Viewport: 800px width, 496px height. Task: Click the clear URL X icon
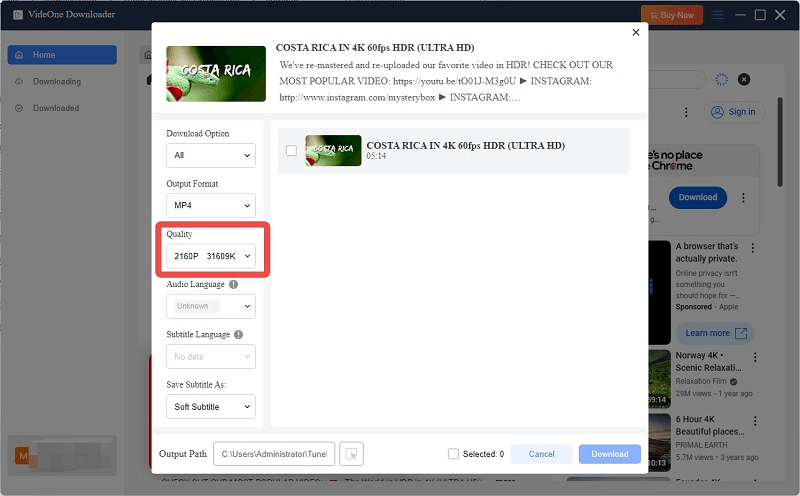pyautogui.click(x=744, y=79)
